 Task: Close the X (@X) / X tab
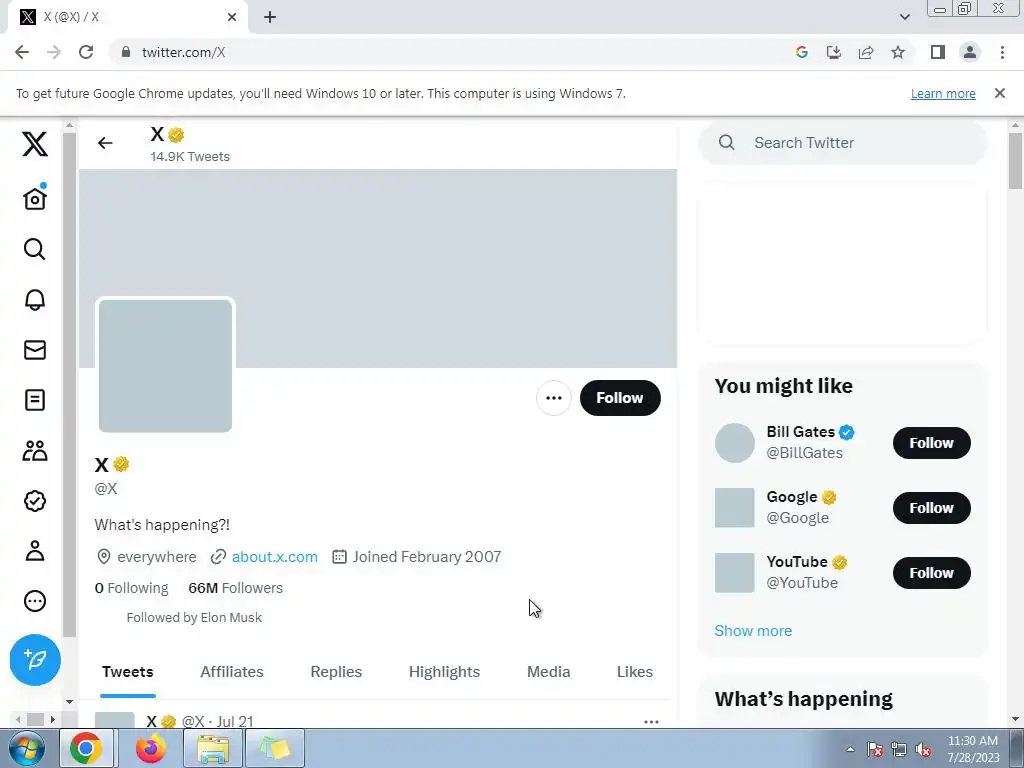[x=231, y=17]
